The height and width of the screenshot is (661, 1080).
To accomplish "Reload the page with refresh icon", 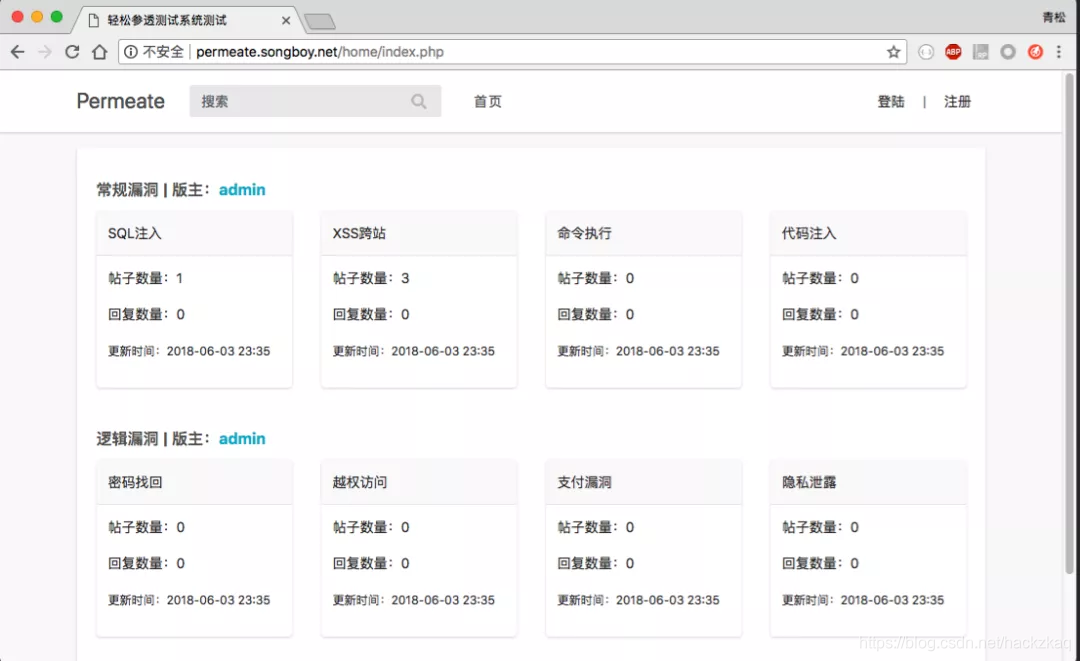I will pyautogui.click(x=72, y=52).
